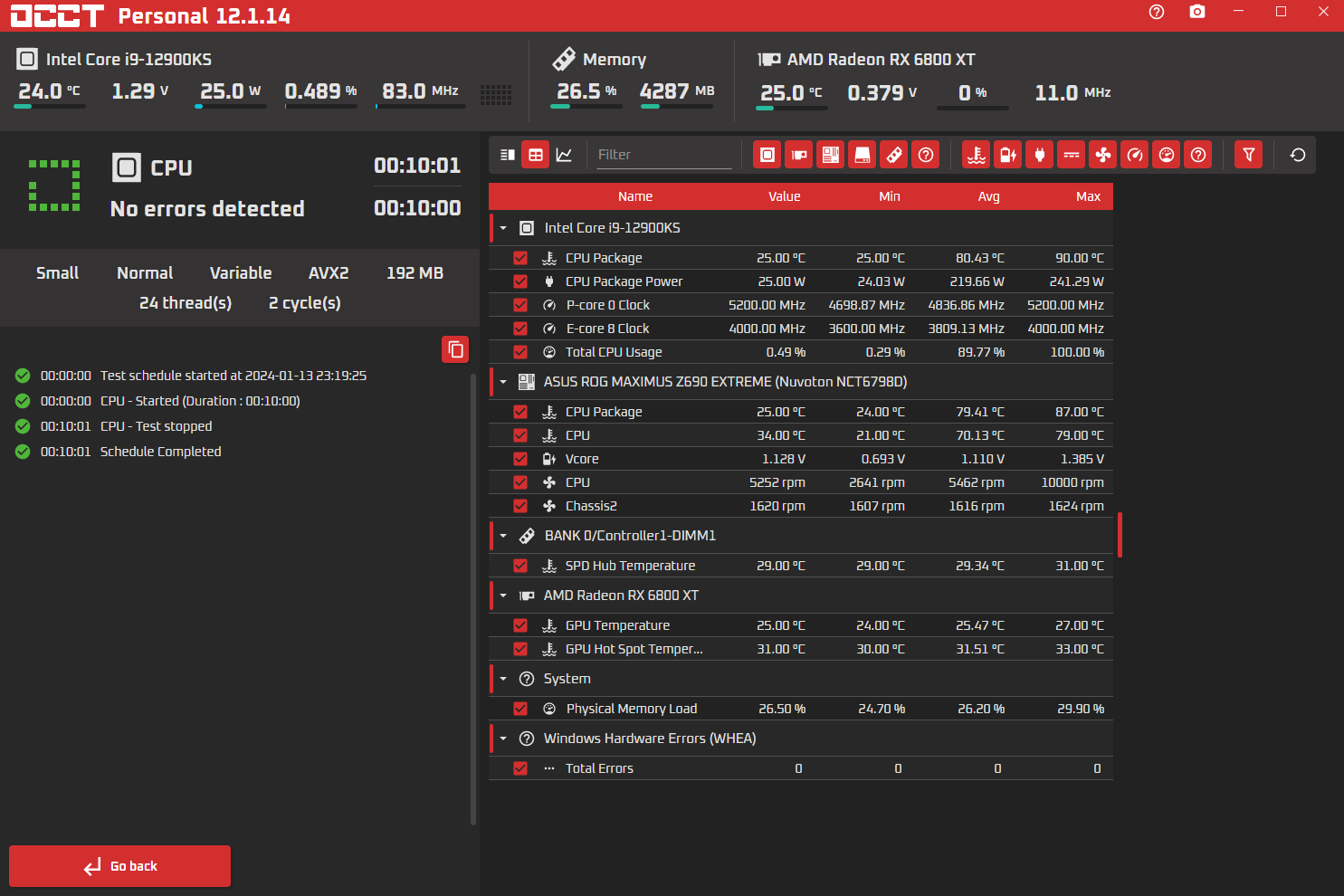Toggle the memory stick filter icon
Screen dimensions: 1344x896
(894, 155)
